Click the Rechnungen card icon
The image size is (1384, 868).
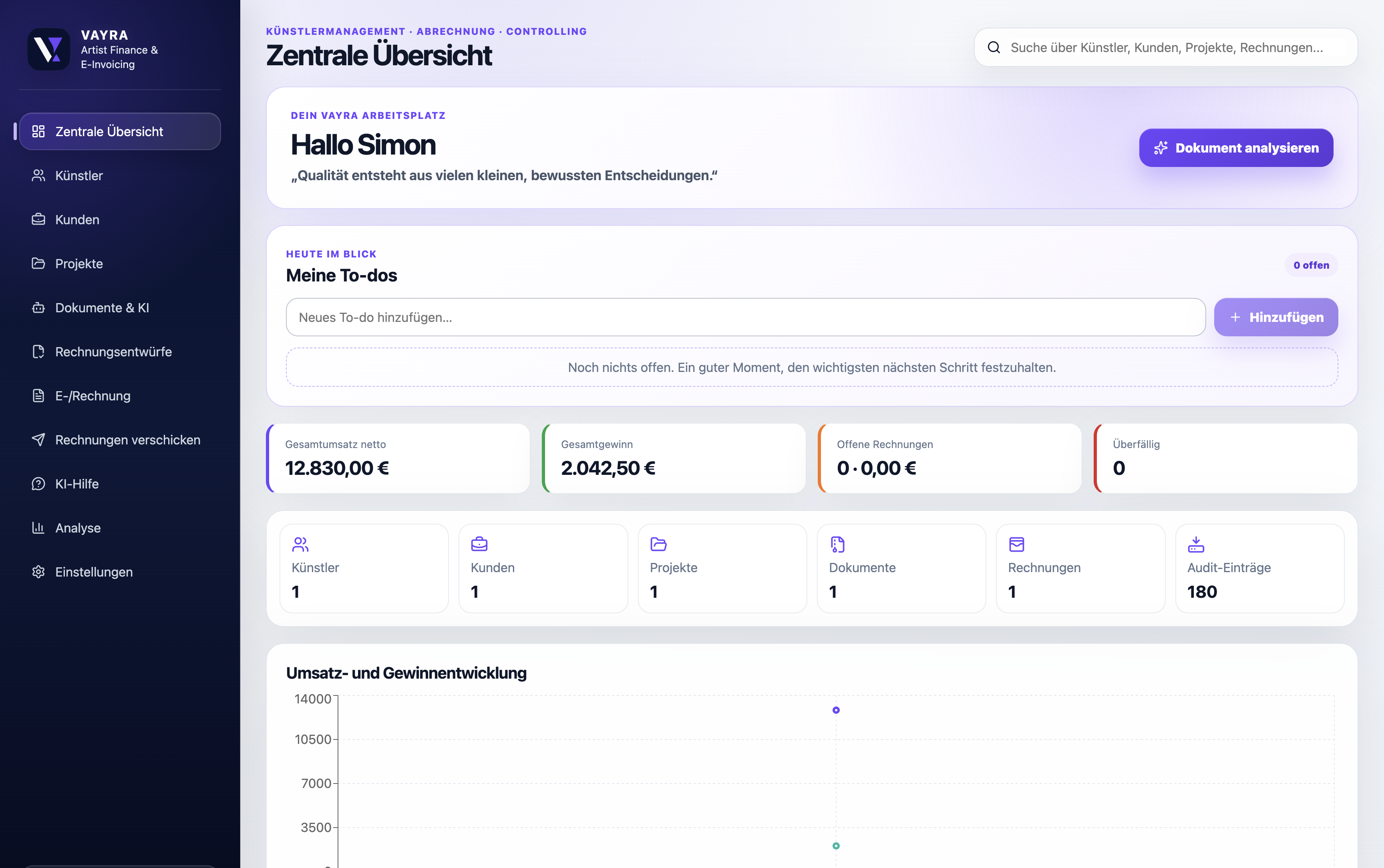click(1017, 544)
